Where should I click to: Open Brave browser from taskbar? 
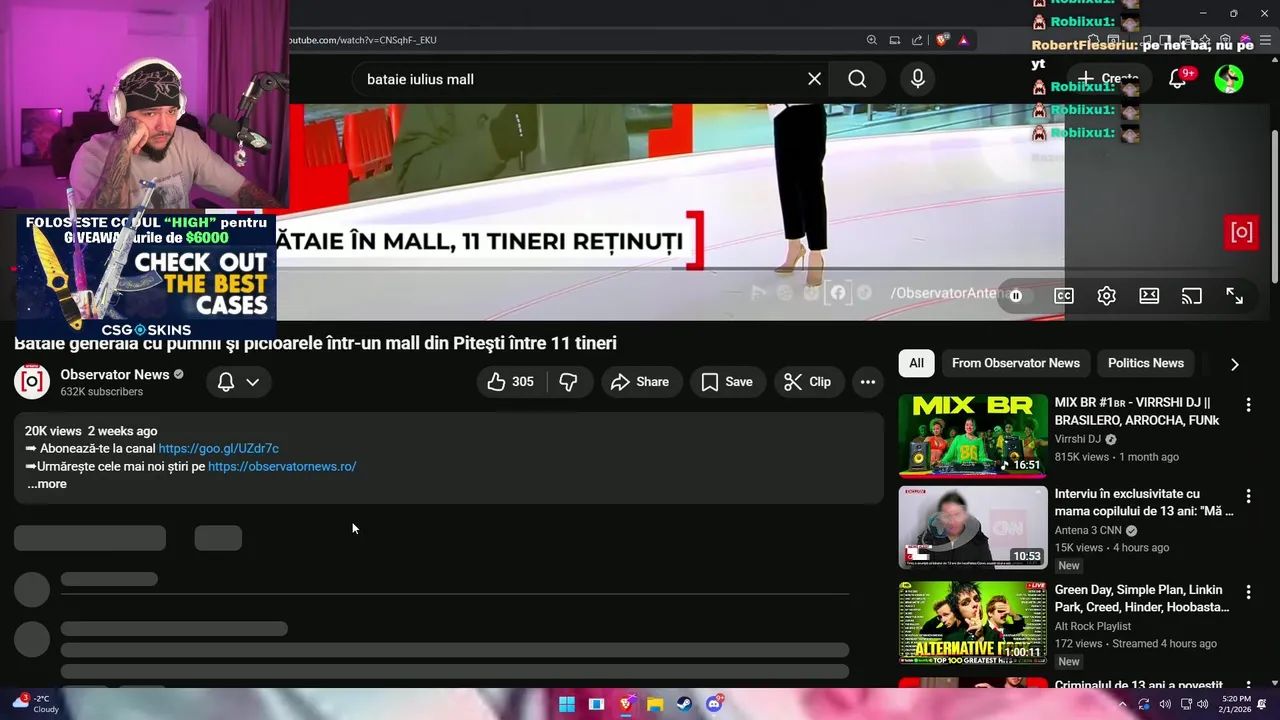coord(626,704)
